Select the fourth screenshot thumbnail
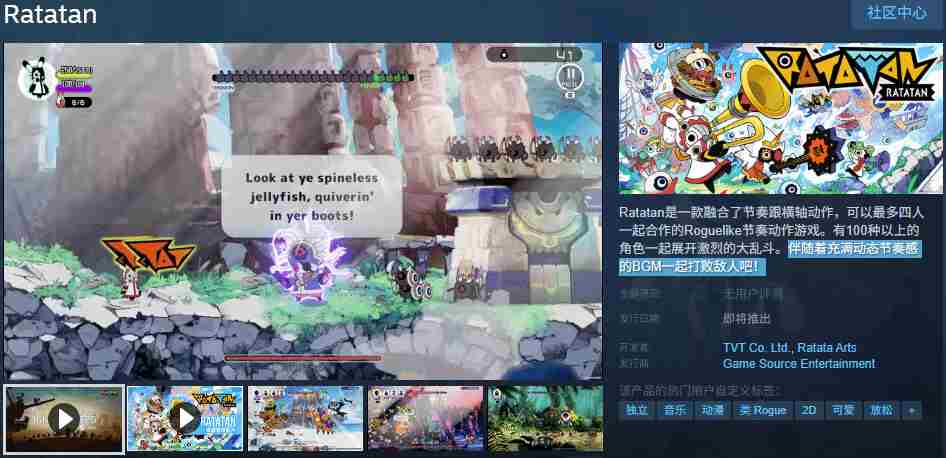Screen dimensions: 946x458 click(425, 417)
